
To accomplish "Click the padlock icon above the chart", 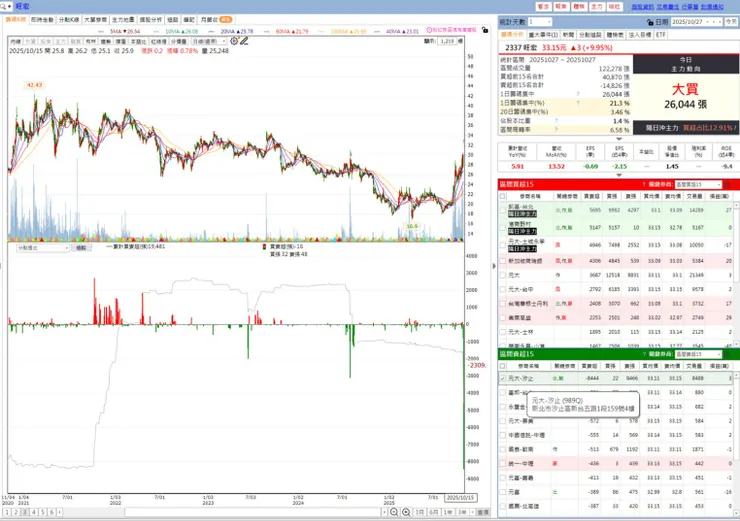I will 485,30.
